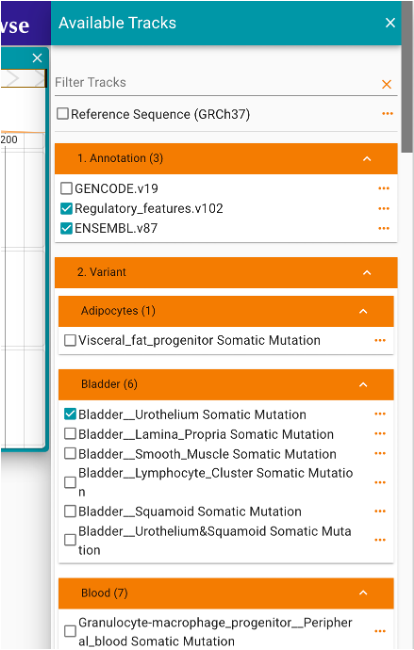Clear the Filter Tracks field with orange X

coord(386,84)
